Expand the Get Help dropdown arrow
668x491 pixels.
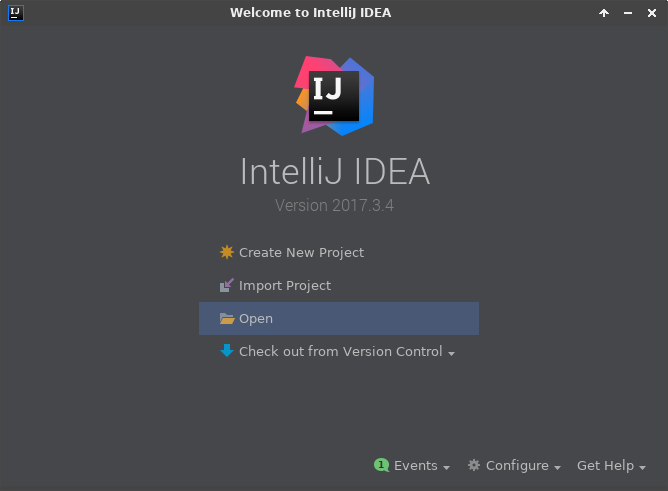[642, 467]
